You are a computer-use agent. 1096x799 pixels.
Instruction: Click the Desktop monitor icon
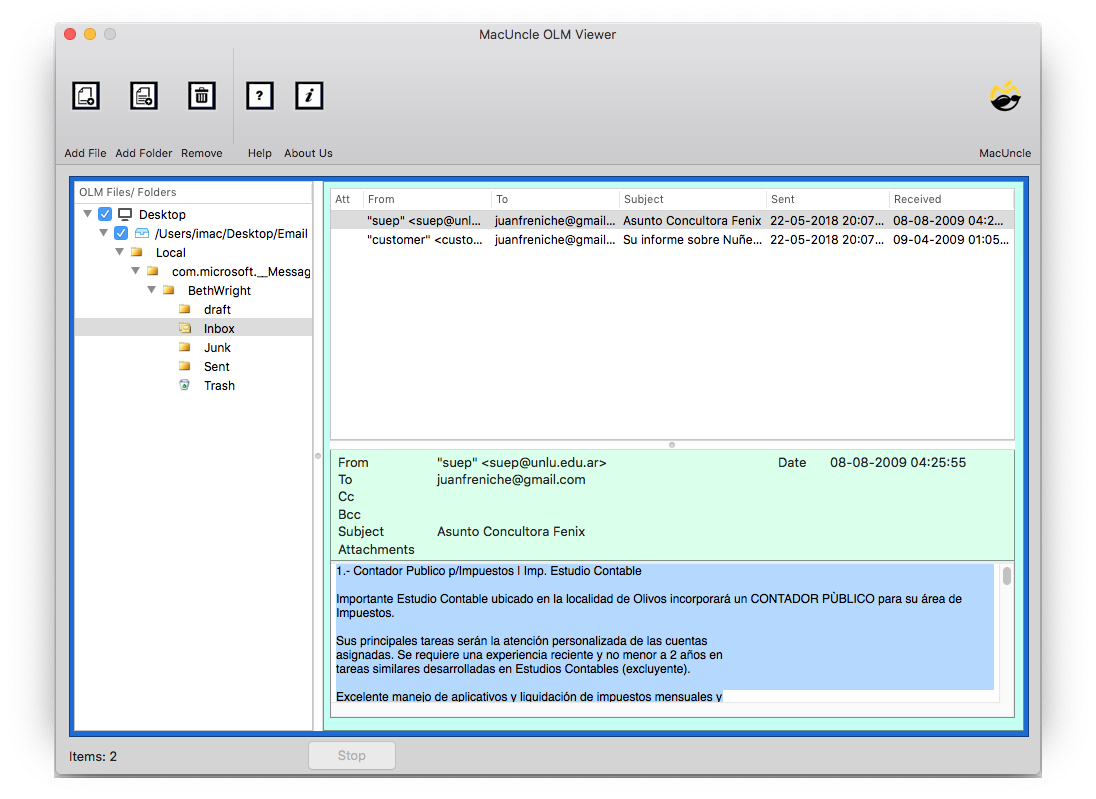[x=124, y=214]
